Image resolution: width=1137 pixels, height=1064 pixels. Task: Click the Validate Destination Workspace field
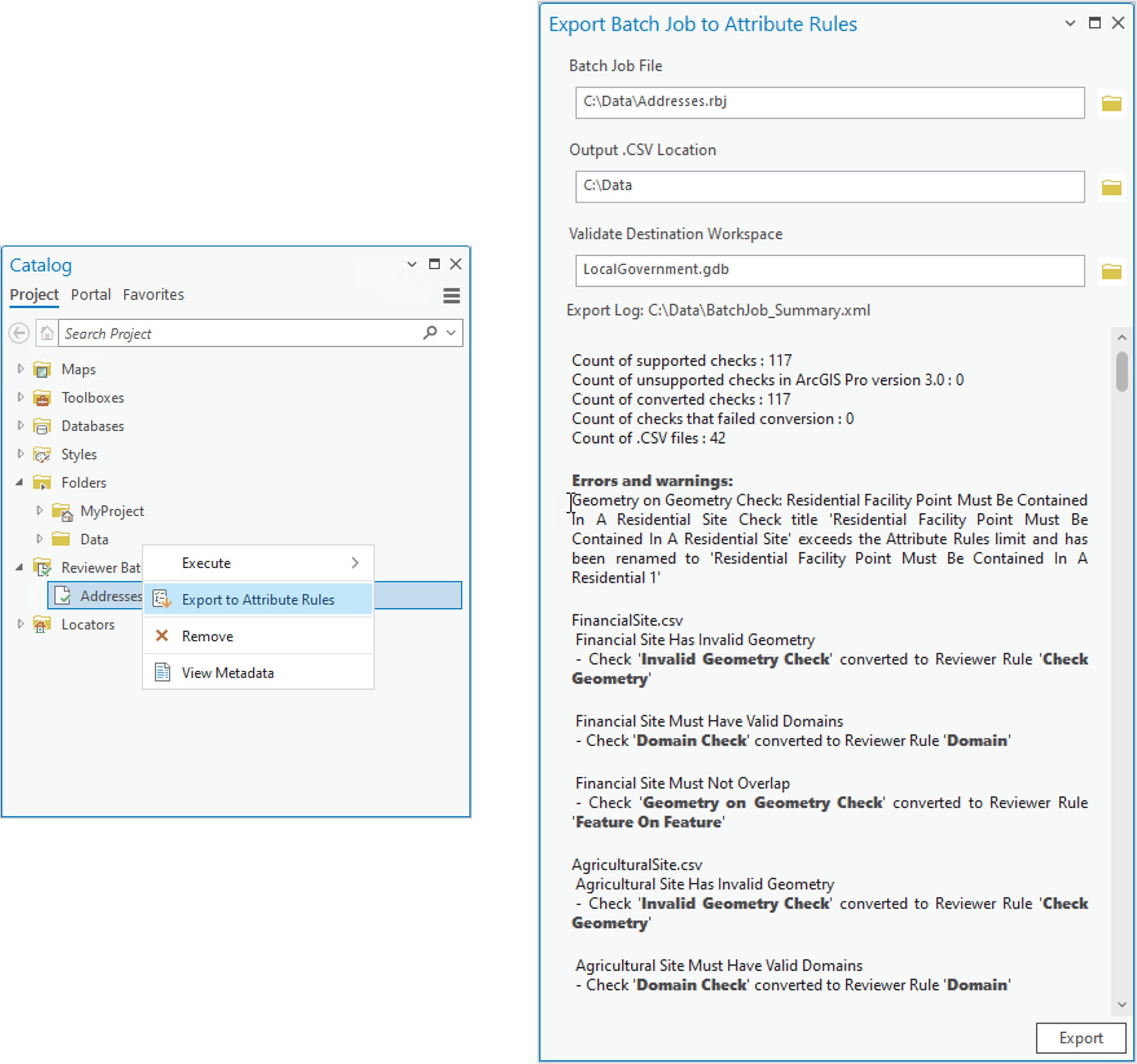(829, 271)
